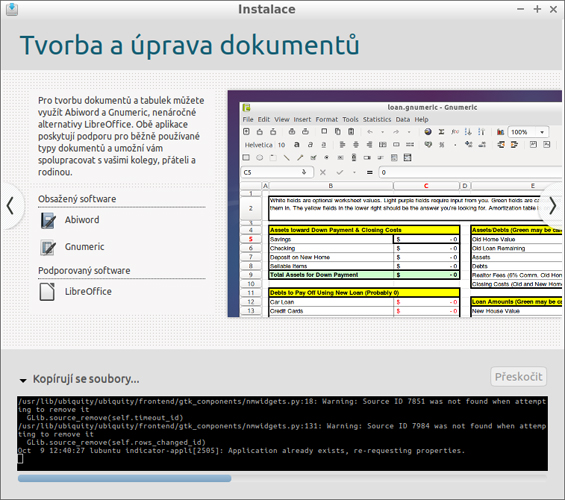
Task: Select the 'Gnumeric' label in the software list
Action: coord(84,247)
